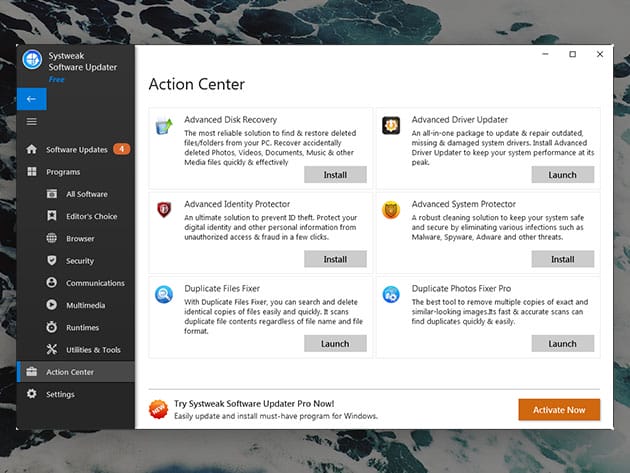630x473 pixels.
Task: Launch Duplicate Photos Fixer Pro
Action: pos(562,344)
